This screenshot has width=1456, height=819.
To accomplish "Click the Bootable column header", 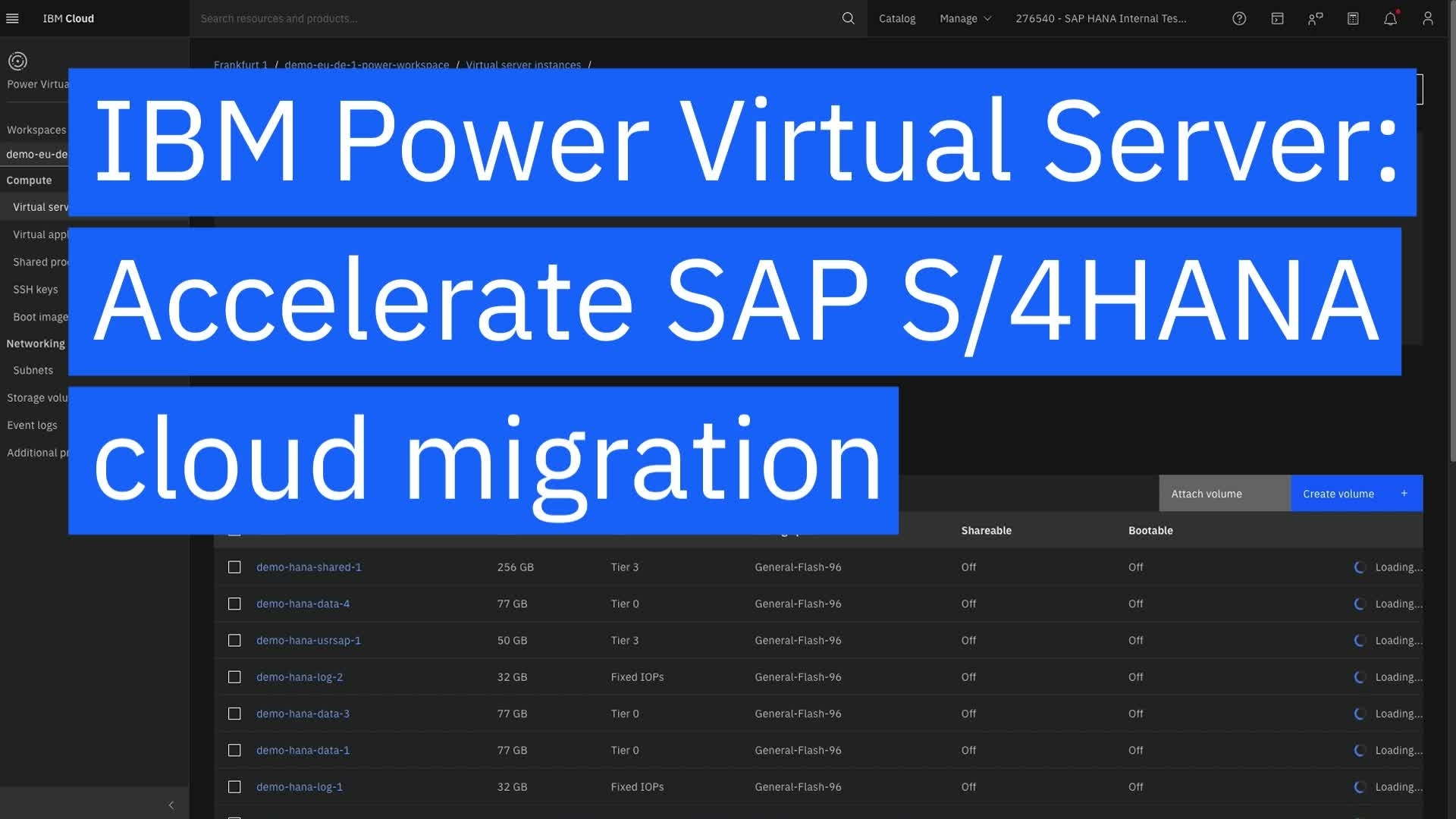I will (x=1150, y=530).
